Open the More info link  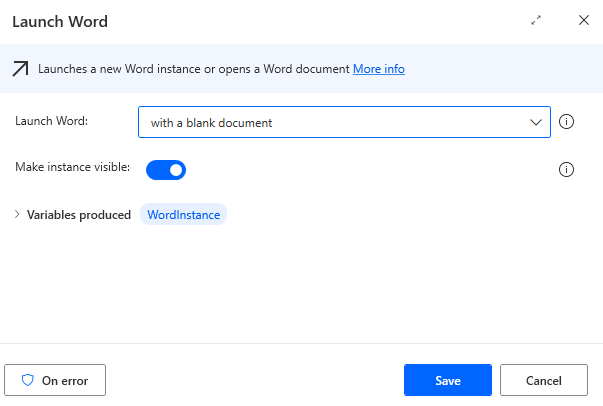(378, 69)
